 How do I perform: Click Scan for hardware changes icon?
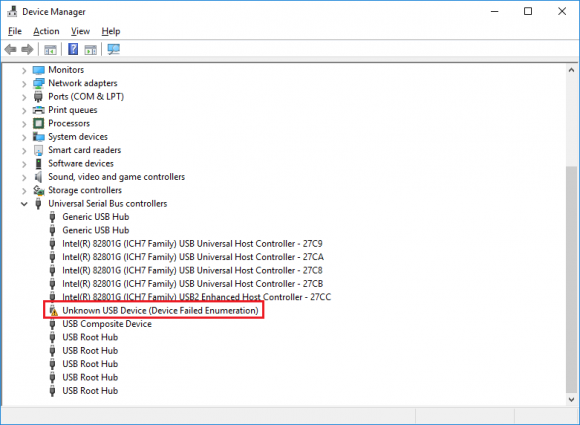[114, 49]
